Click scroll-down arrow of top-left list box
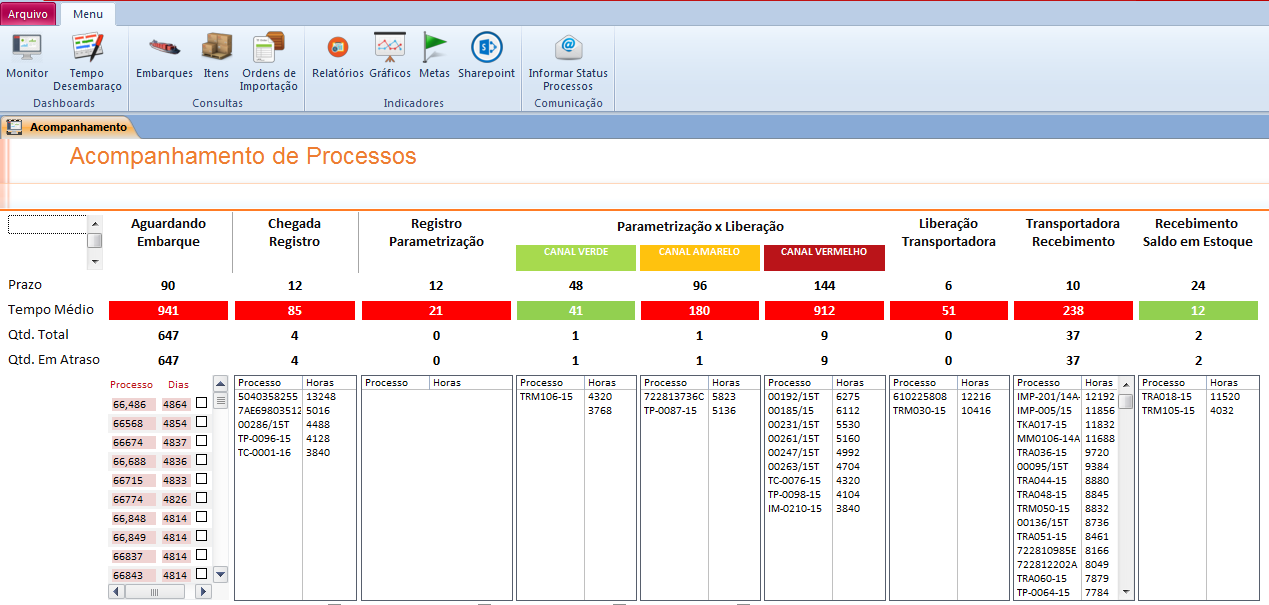The height and width of the screenshot is (605, 1269). click(x=95, y=261)
